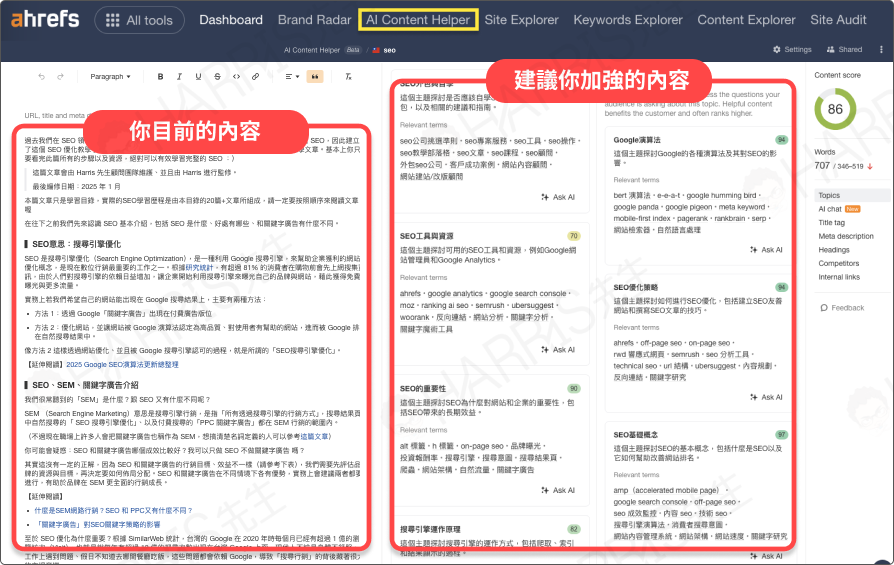Viewport: 894px width, 565px height.
Task: Toggle strikethrough formatting
Action: (x=217, y=76)
